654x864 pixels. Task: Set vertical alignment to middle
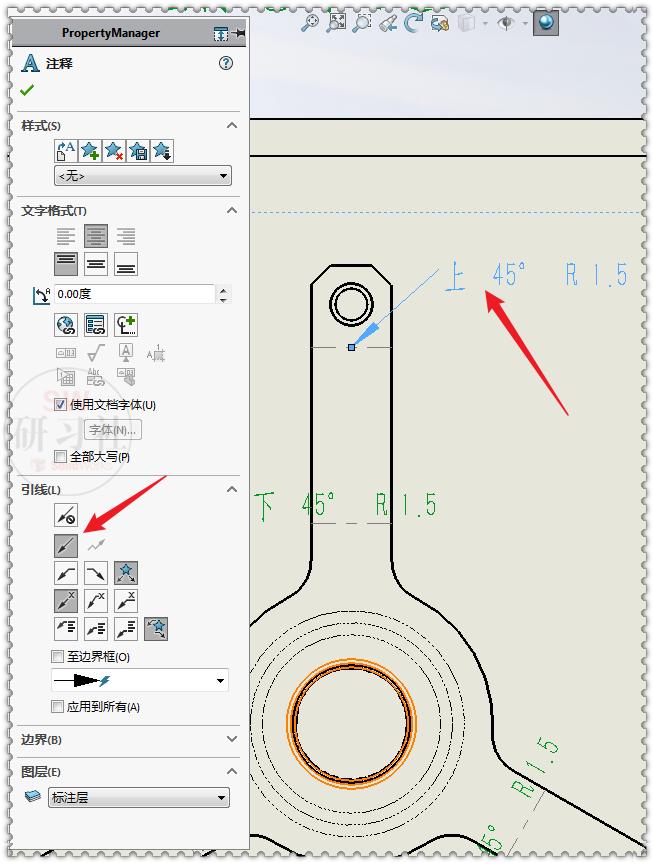[x=96, y=264]
